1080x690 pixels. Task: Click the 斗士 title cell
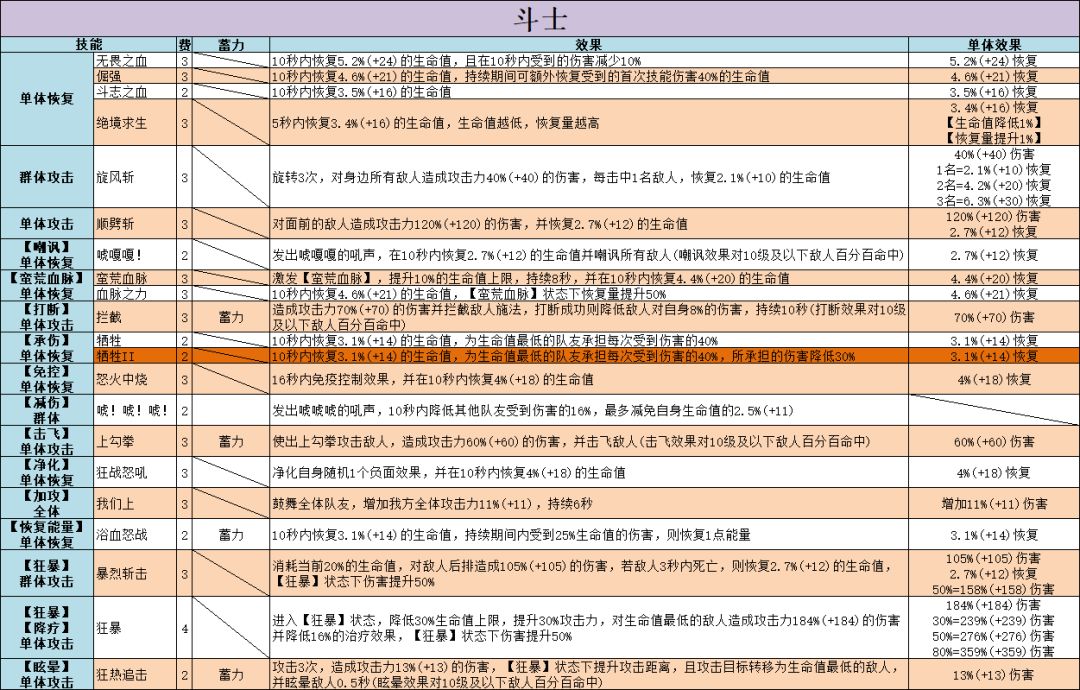(x=540, y=19)
